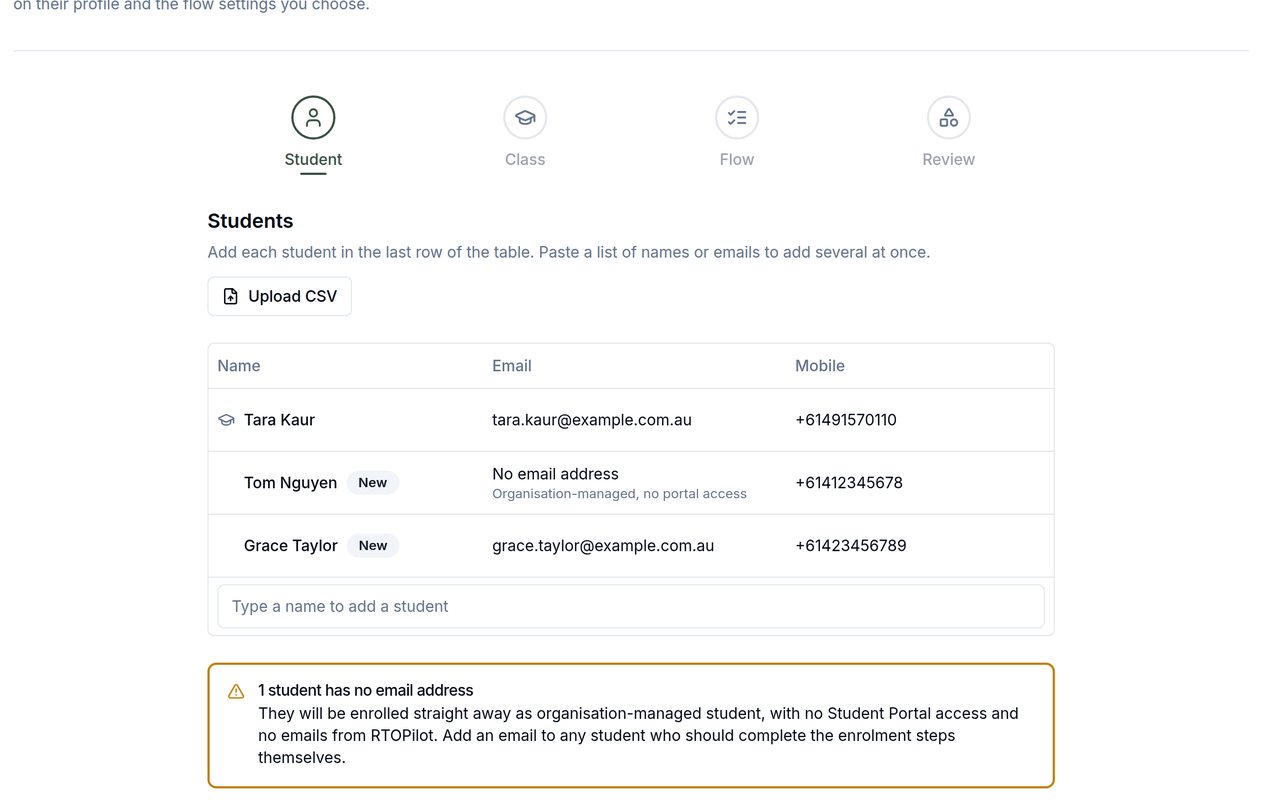Go to the Flow step label
The width and height of the screenshot is (1280, 800).
click(737, 159)
